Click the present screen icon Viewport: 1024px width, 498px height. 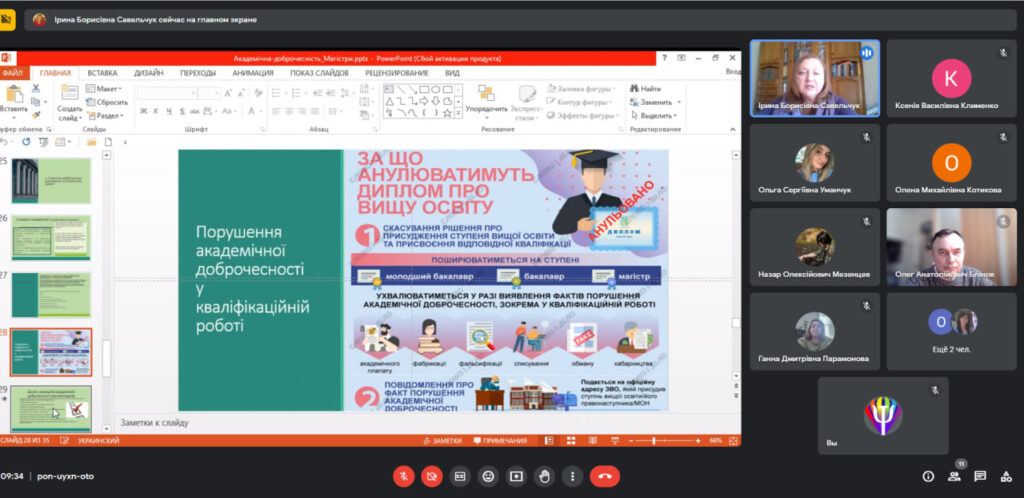(516, 476)
